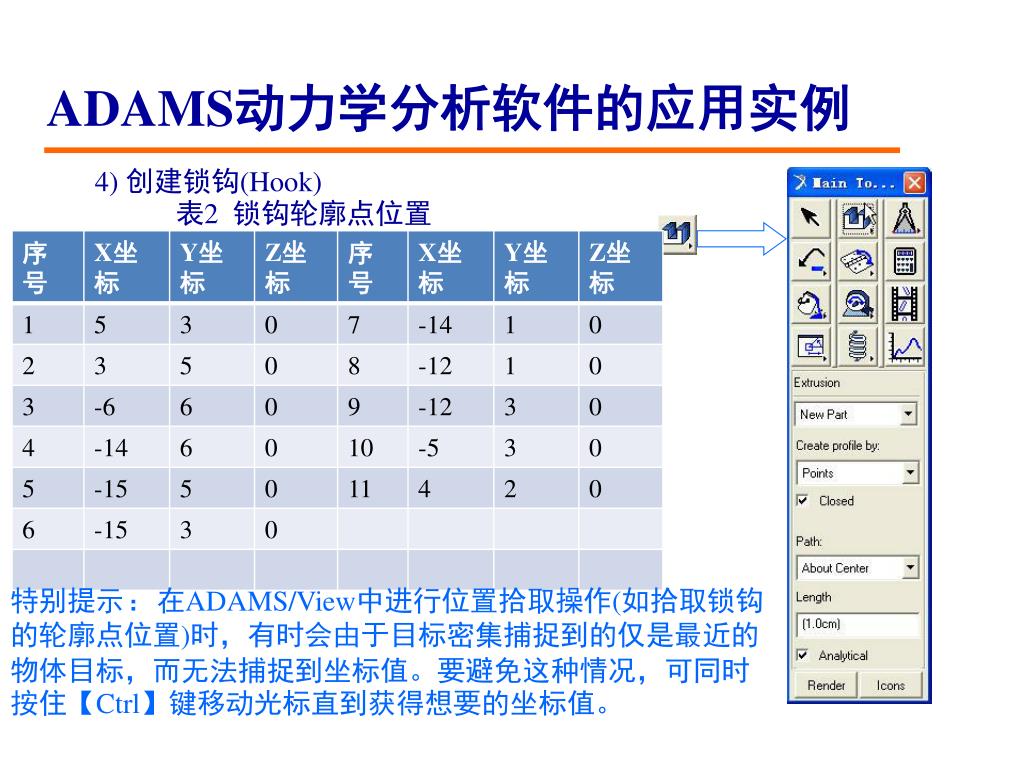Toggle the Analytical checkbox
This screenshot has height=768, width=1024.
click(x=803, y=655)
